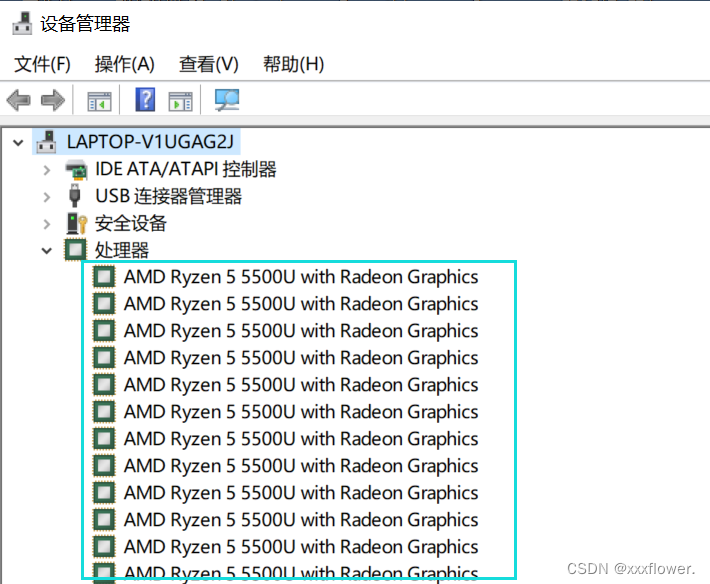Click the 设备管理器 title bar app icon
Image resolution: width=710 pixels, height=584 pixels.
click(22, 24)
